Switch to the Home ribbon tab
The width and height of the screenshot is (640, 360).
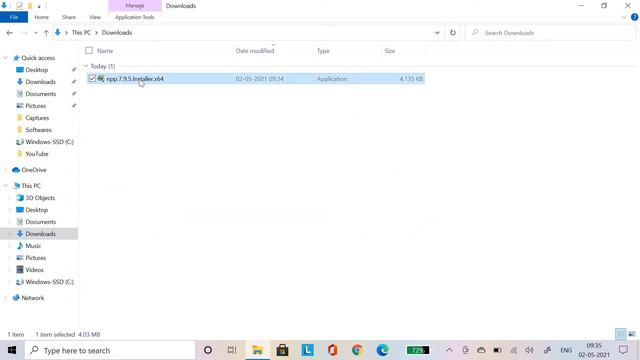tap(41, 17)
